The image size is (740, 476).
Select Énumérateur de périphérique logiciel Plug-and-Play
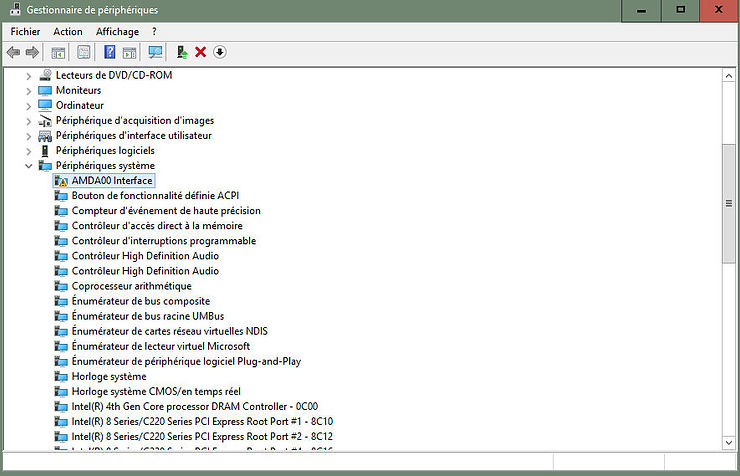point(186,361)
